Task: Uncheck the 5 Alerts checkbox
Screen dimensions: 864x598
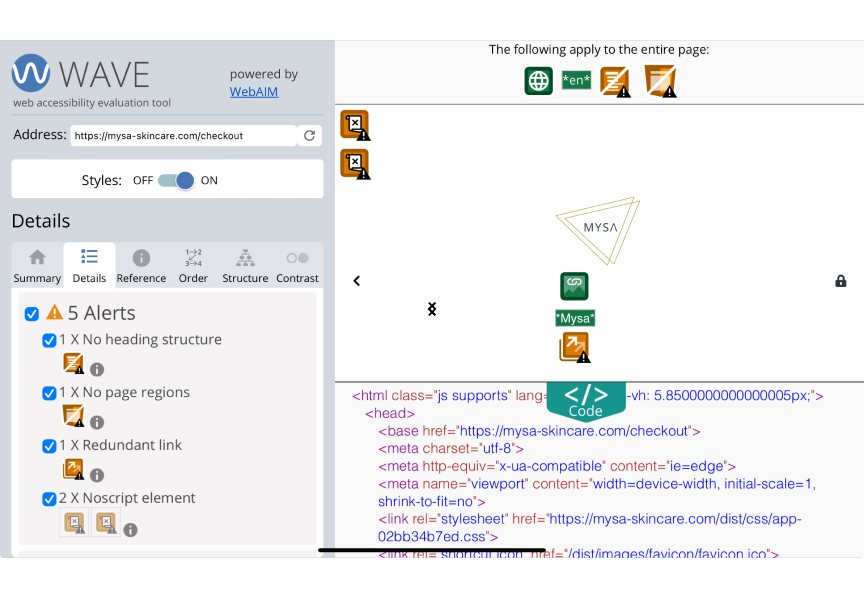Action: coord(32,314)
